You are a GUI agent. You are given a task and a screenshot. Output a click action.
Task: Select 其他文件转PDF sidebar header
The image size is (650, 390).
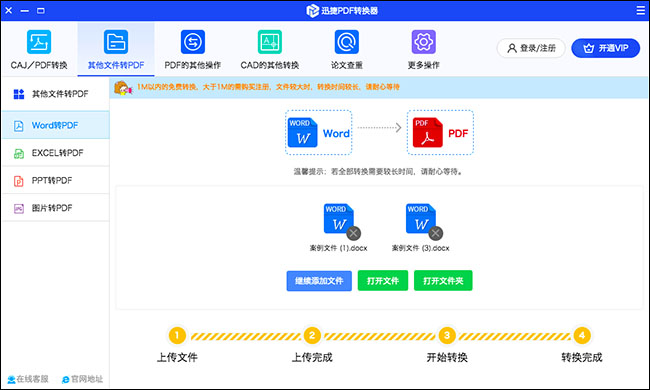pos(56,94)
